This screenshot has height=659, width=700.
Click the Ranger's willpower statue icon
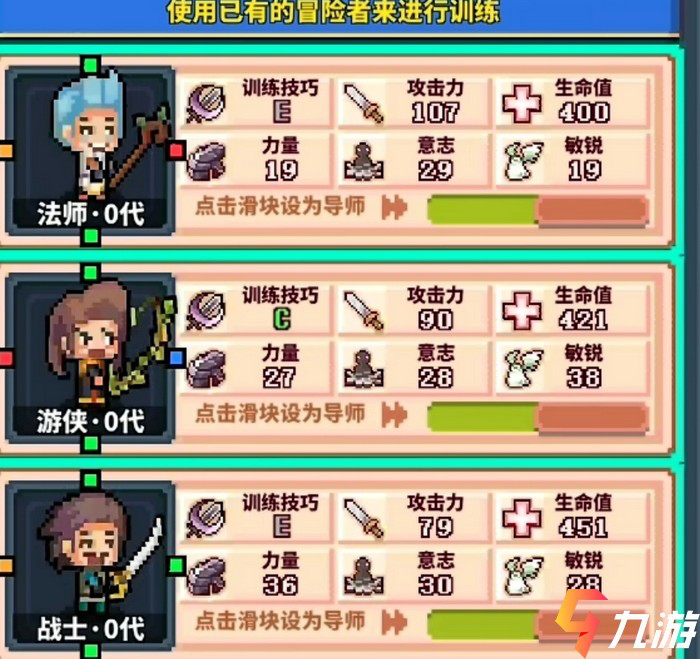click(x=363, y=368)
